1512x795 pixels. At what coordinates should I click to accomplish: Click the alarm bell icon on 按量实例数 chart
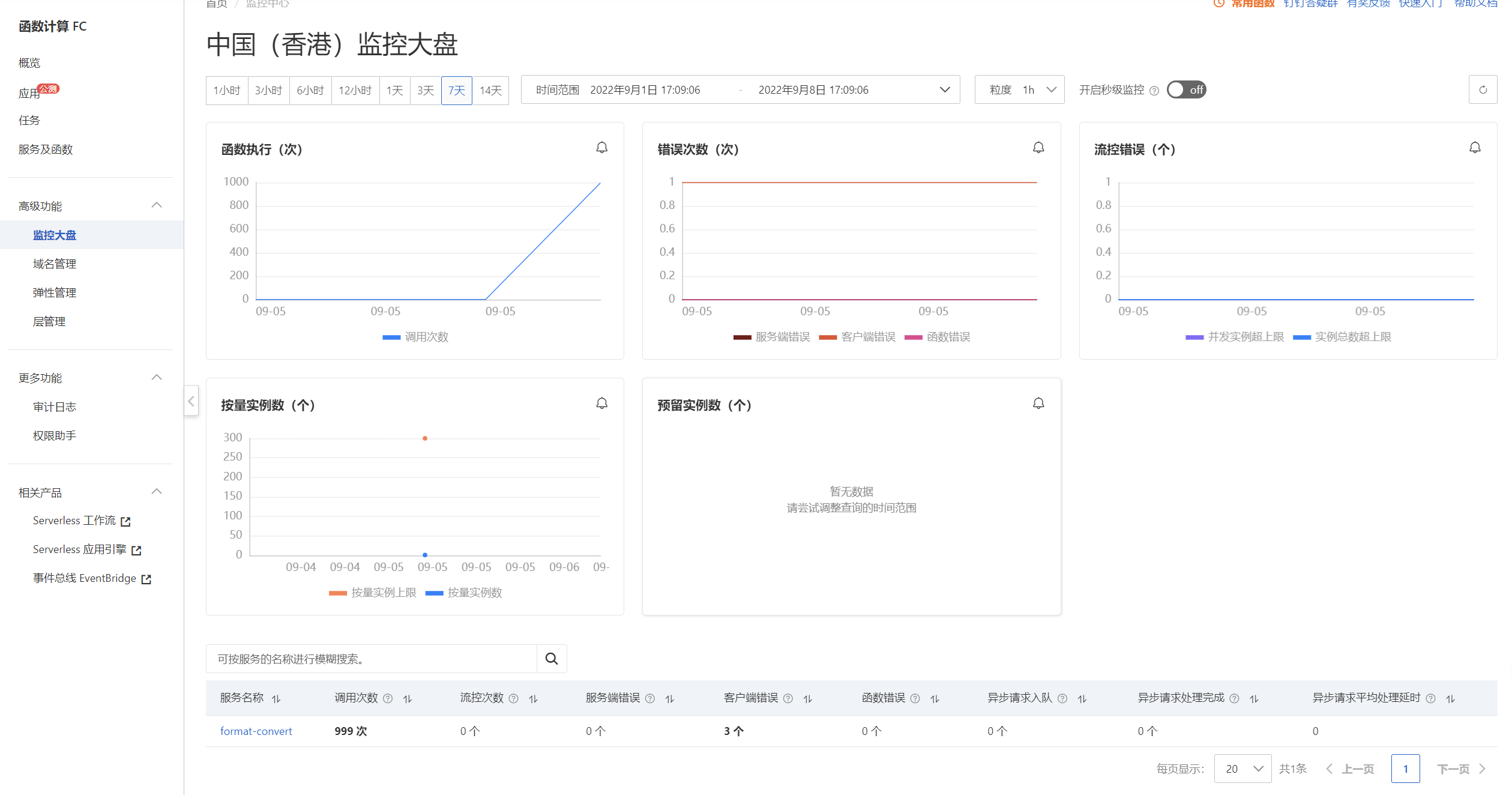(601, 404)
